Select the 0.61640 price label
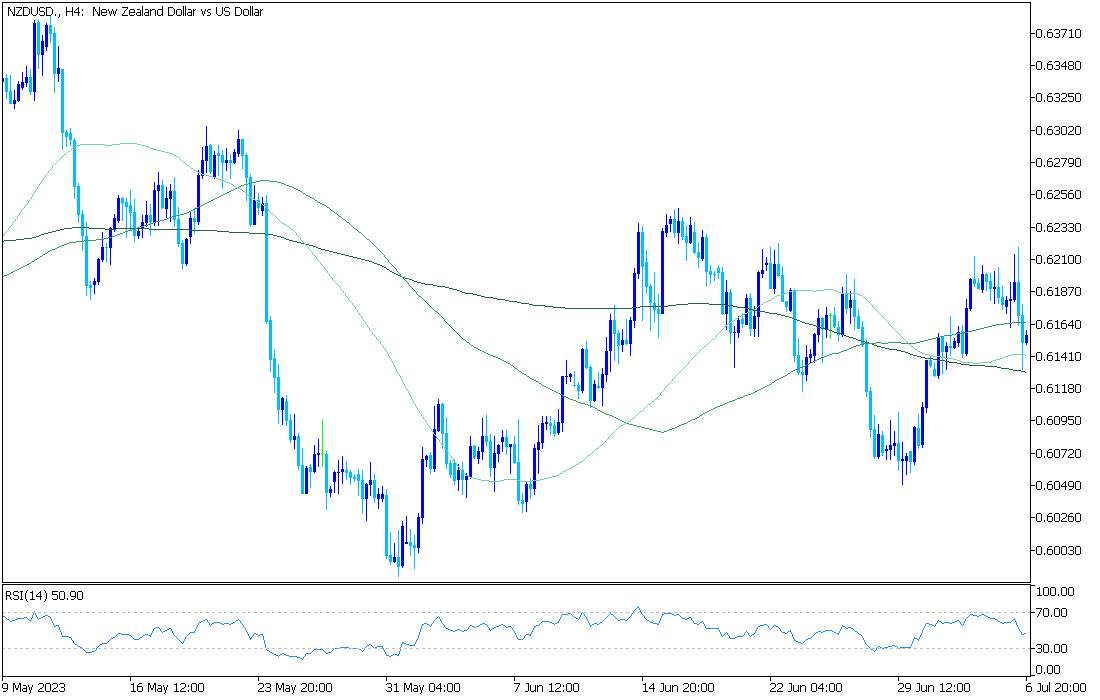The height and width of the screenshot is (700, 1100). tap(1059, 324)
